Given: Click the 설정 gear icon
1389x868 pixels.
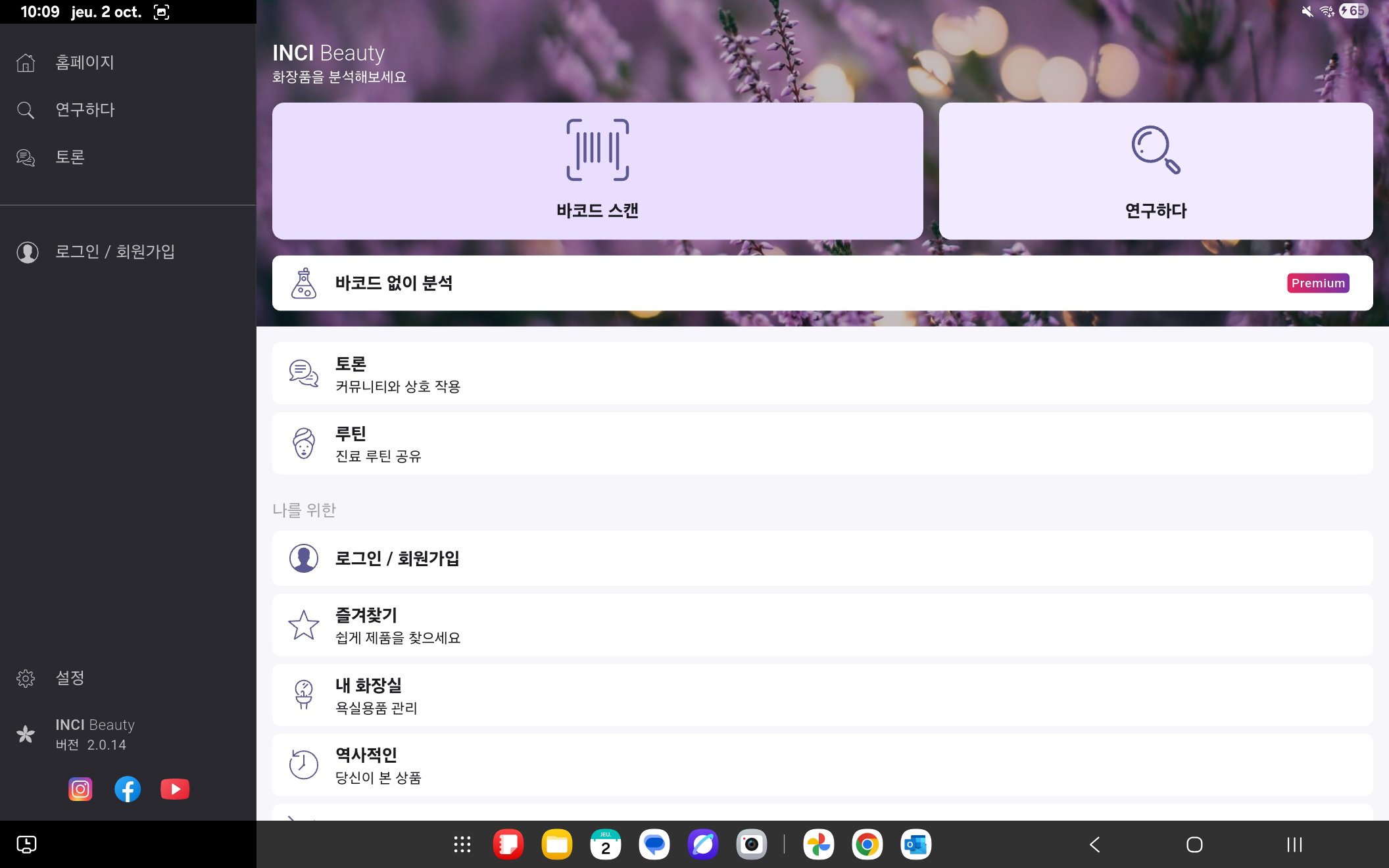Looking at the screenshot, I should [x=26, y=678].
